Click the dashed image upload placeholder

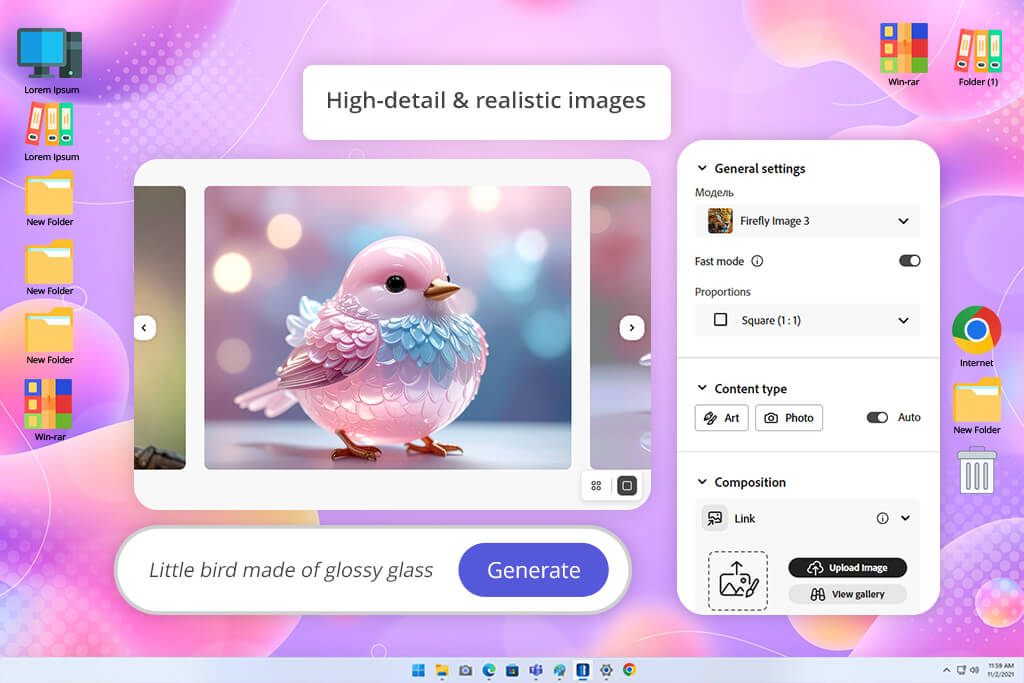pos(738,580)
